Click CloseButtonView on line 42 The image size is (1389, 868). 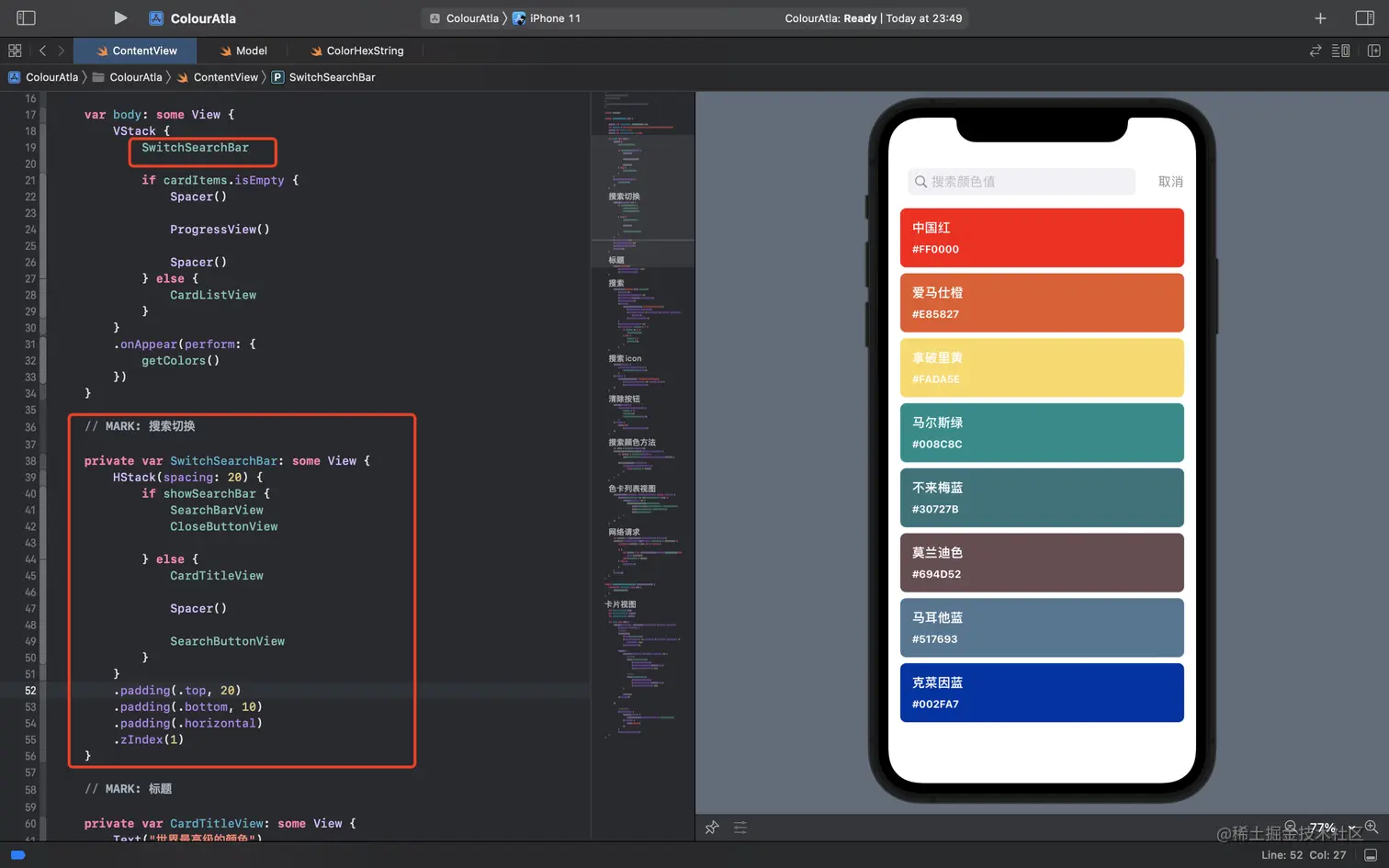(224, 526)
